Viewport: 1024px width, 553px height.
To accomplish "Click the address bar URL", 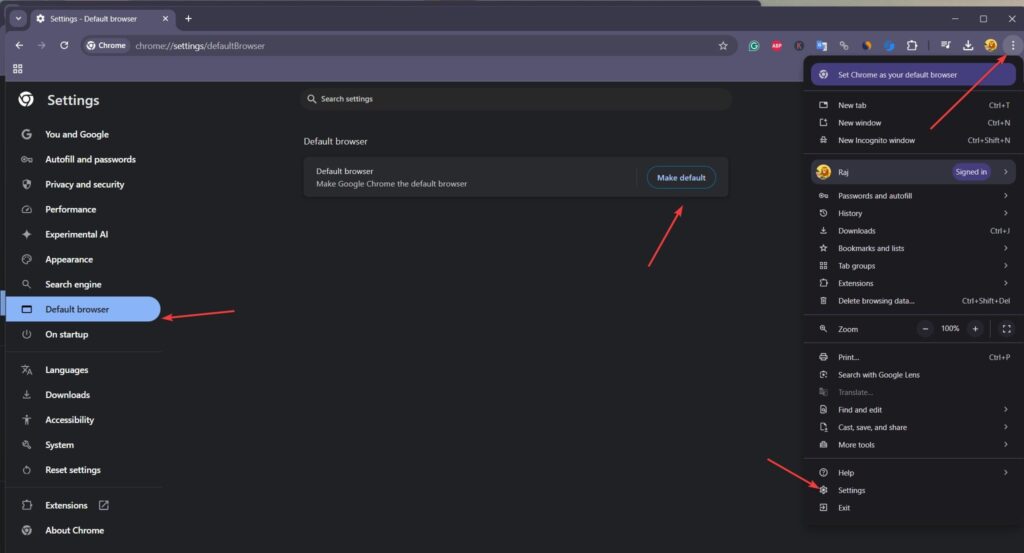I will pos(200,46).
